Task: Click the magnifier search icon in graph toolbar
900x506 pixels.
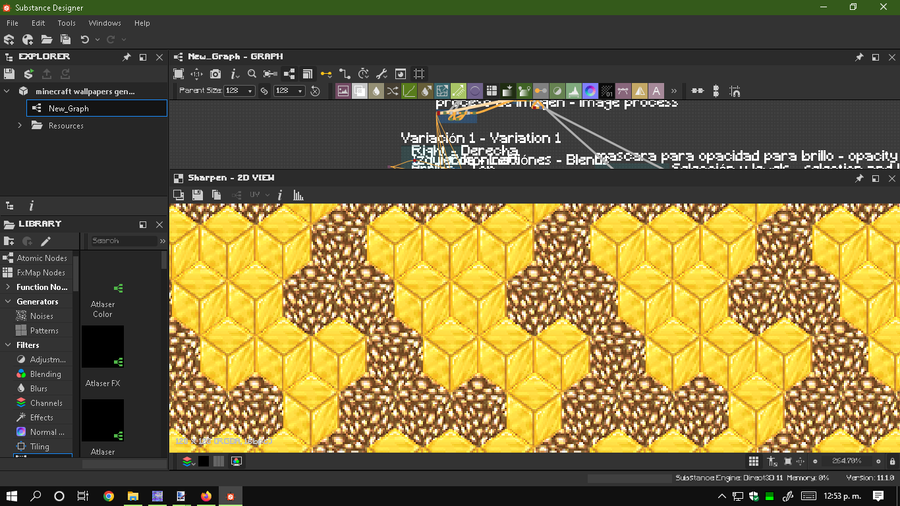Action: pyautogui.click(x=252, y=74)
